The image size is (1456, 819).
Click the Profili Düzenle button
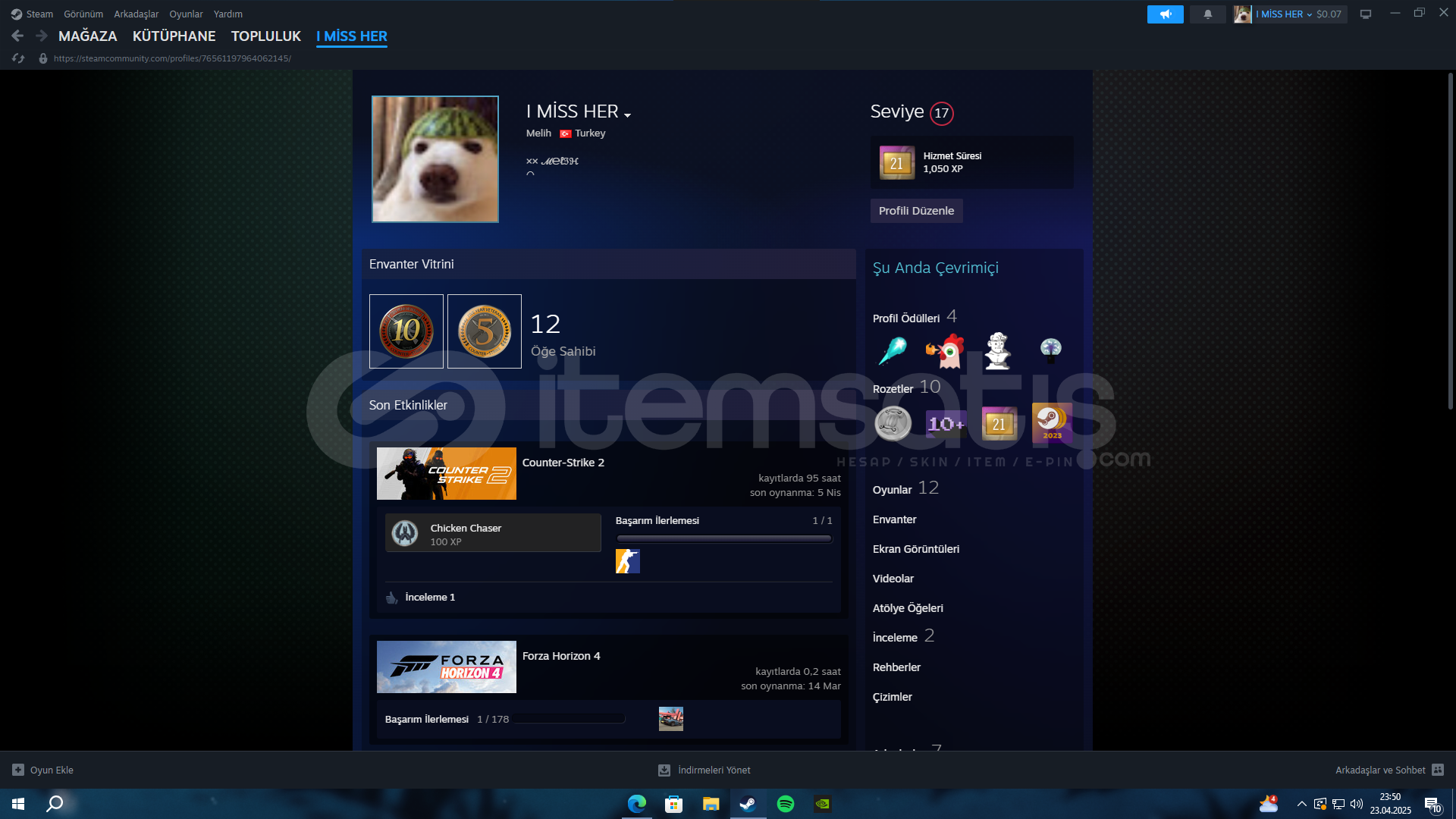pyautogui.click(x=917, y=211)
